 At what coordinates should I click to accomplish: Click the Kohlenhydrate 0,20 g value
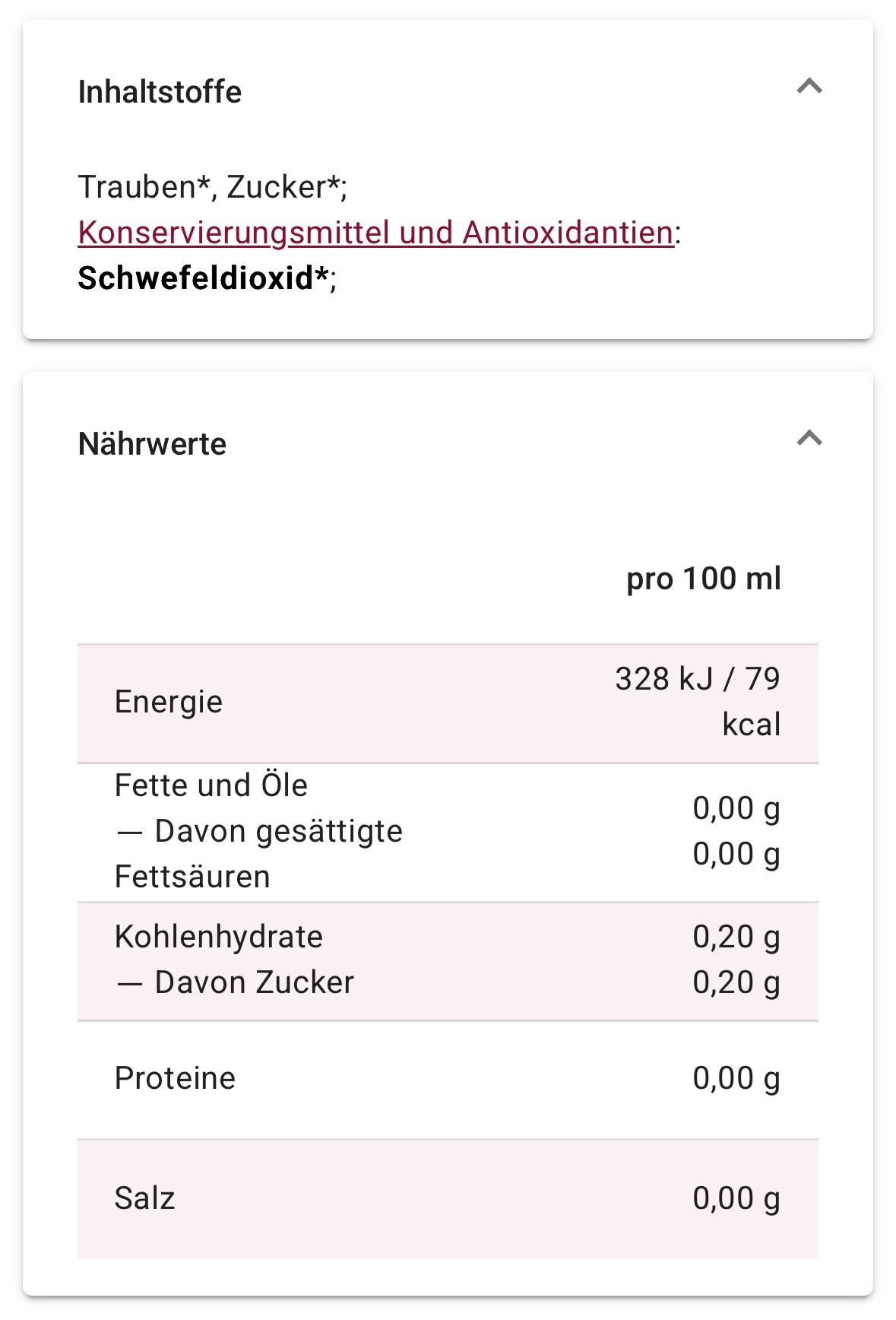click(x=736, y=937)
